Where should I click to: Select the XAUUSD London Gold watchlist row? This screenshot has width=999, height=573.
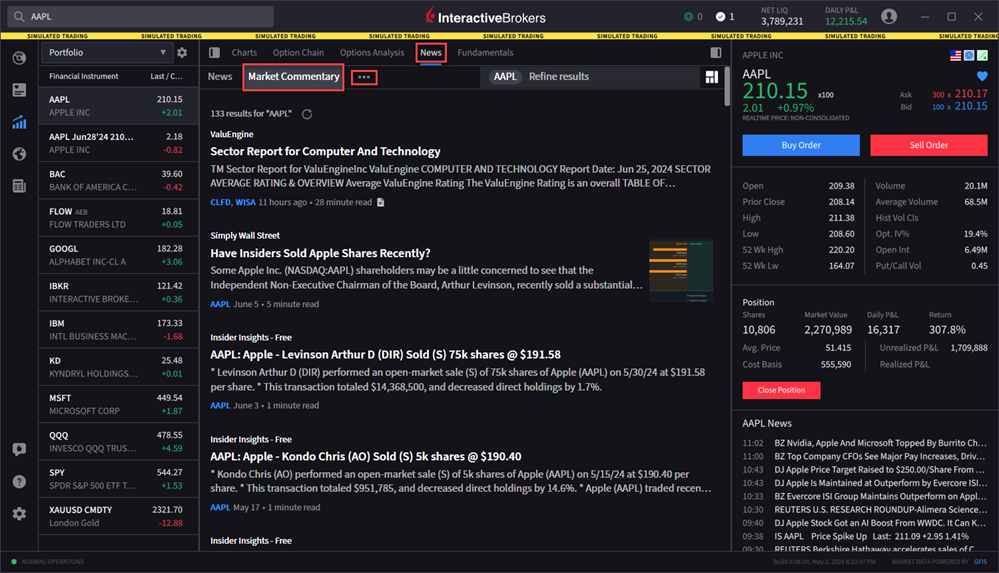pos(119,516)
